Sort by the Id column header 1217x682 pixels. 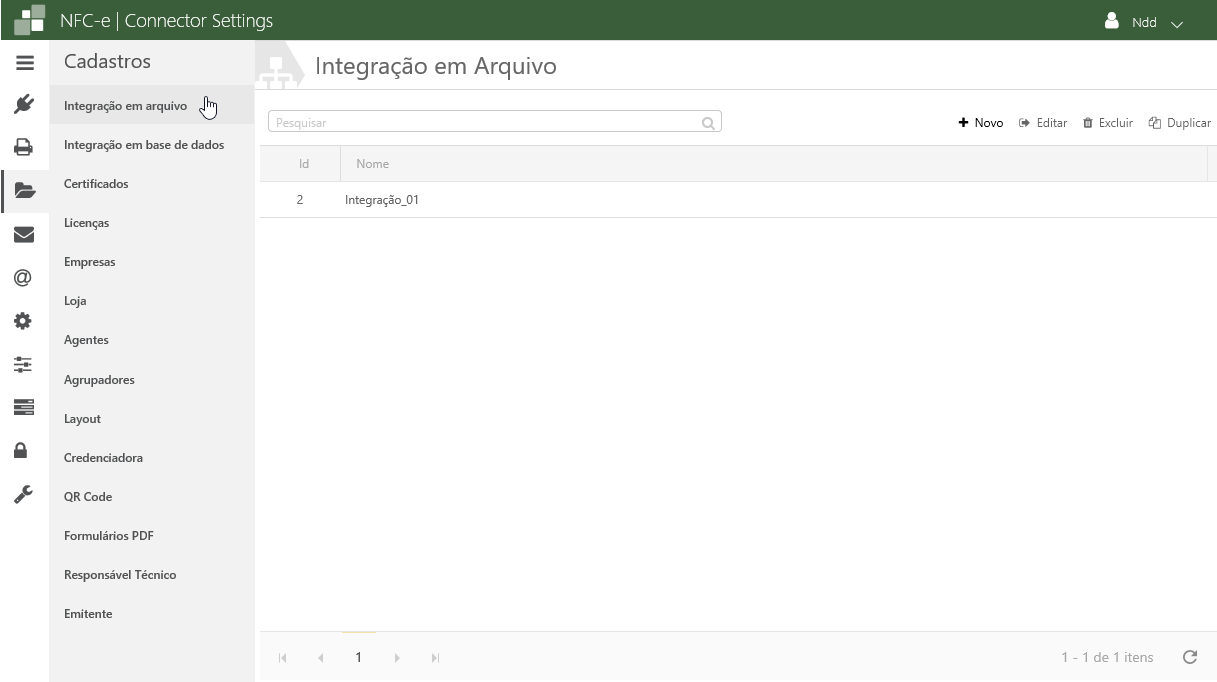[304, 164]
